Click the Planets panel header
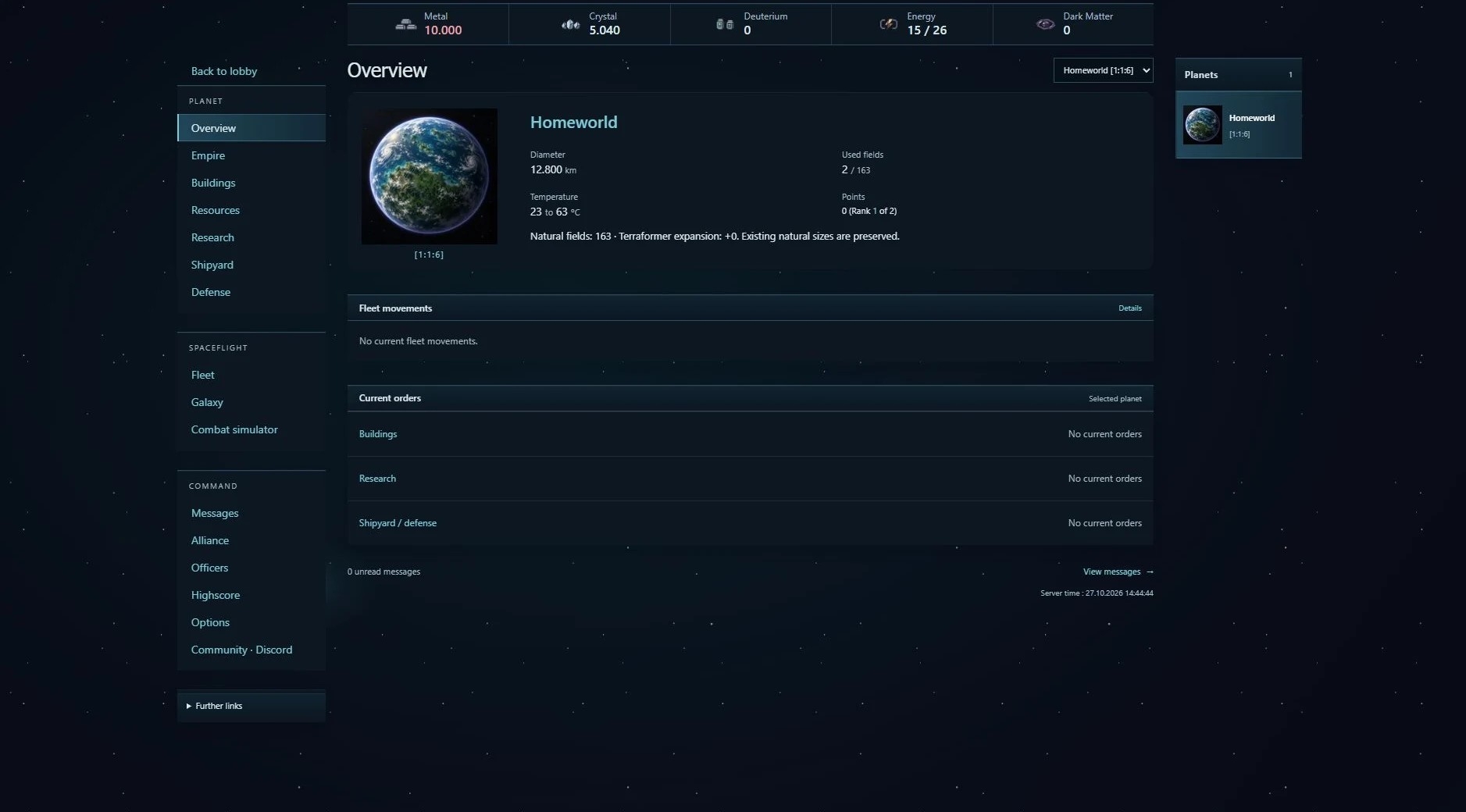 point(1239,75)
